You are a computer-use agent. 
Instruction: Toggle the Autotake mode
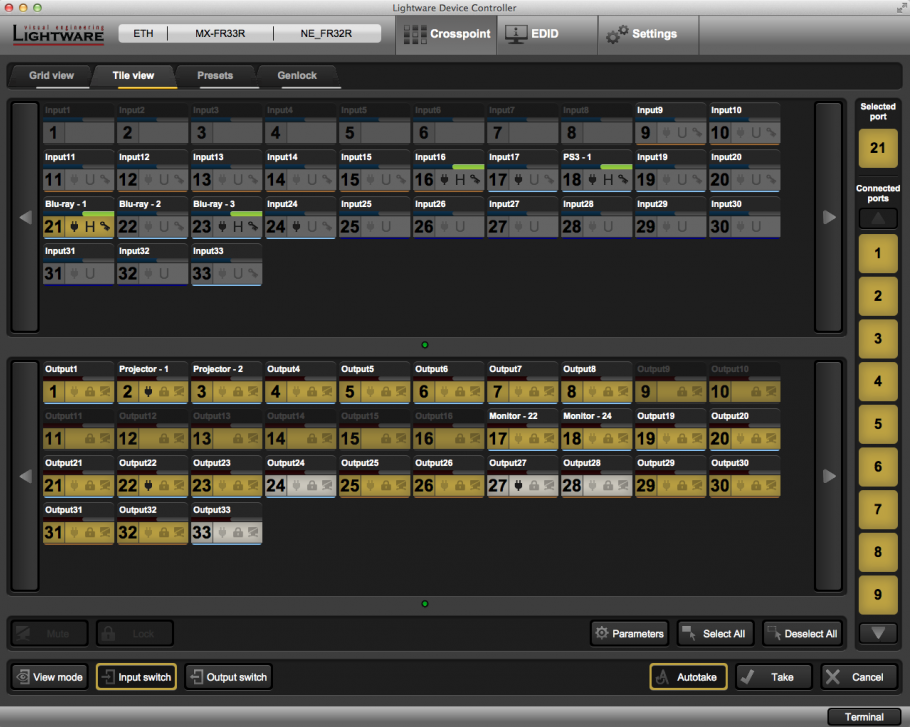point(687,677)
